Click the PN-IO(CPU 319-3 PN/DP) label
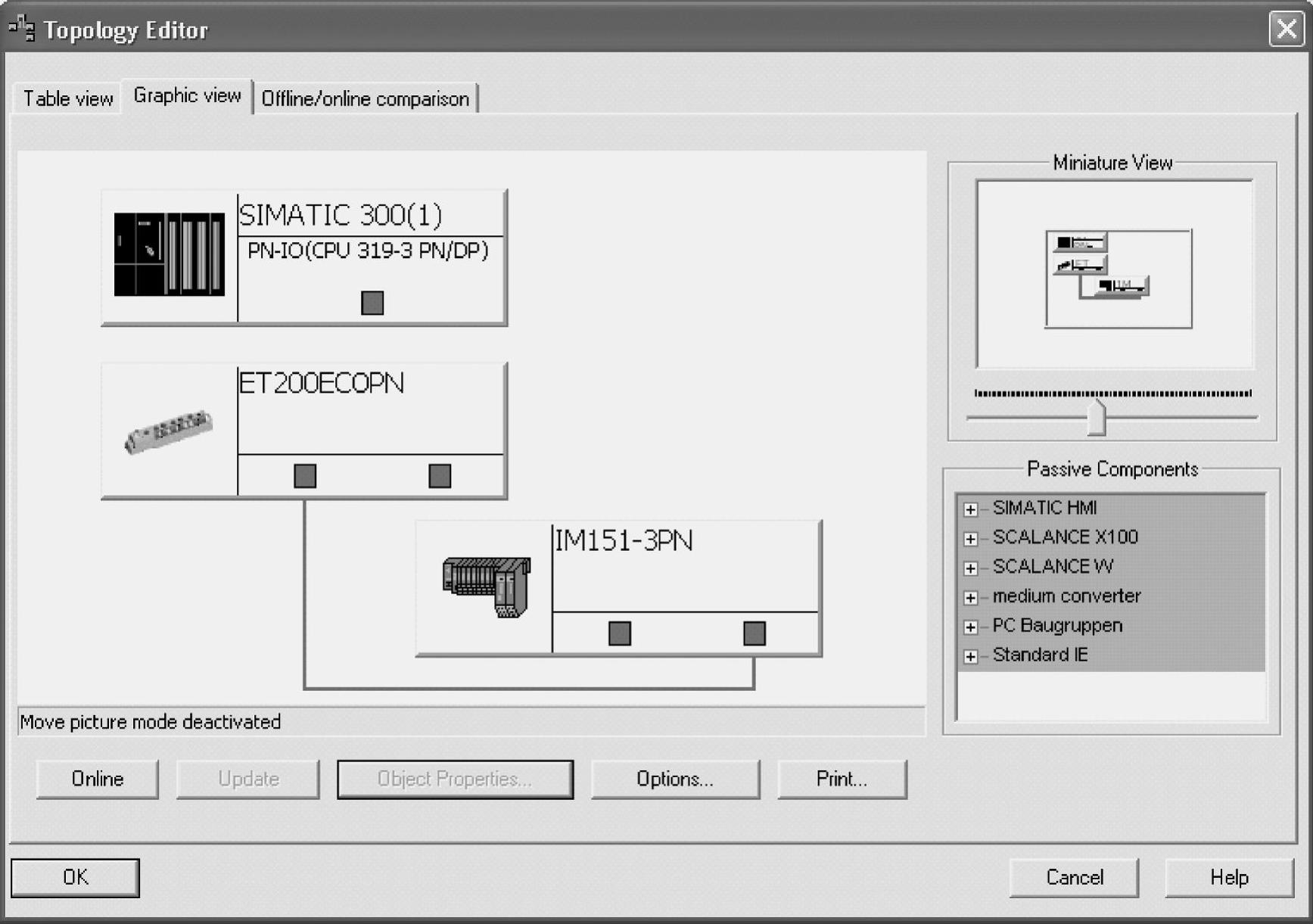1313x924 pixels. pyautogui.click(x=368, y=250)
